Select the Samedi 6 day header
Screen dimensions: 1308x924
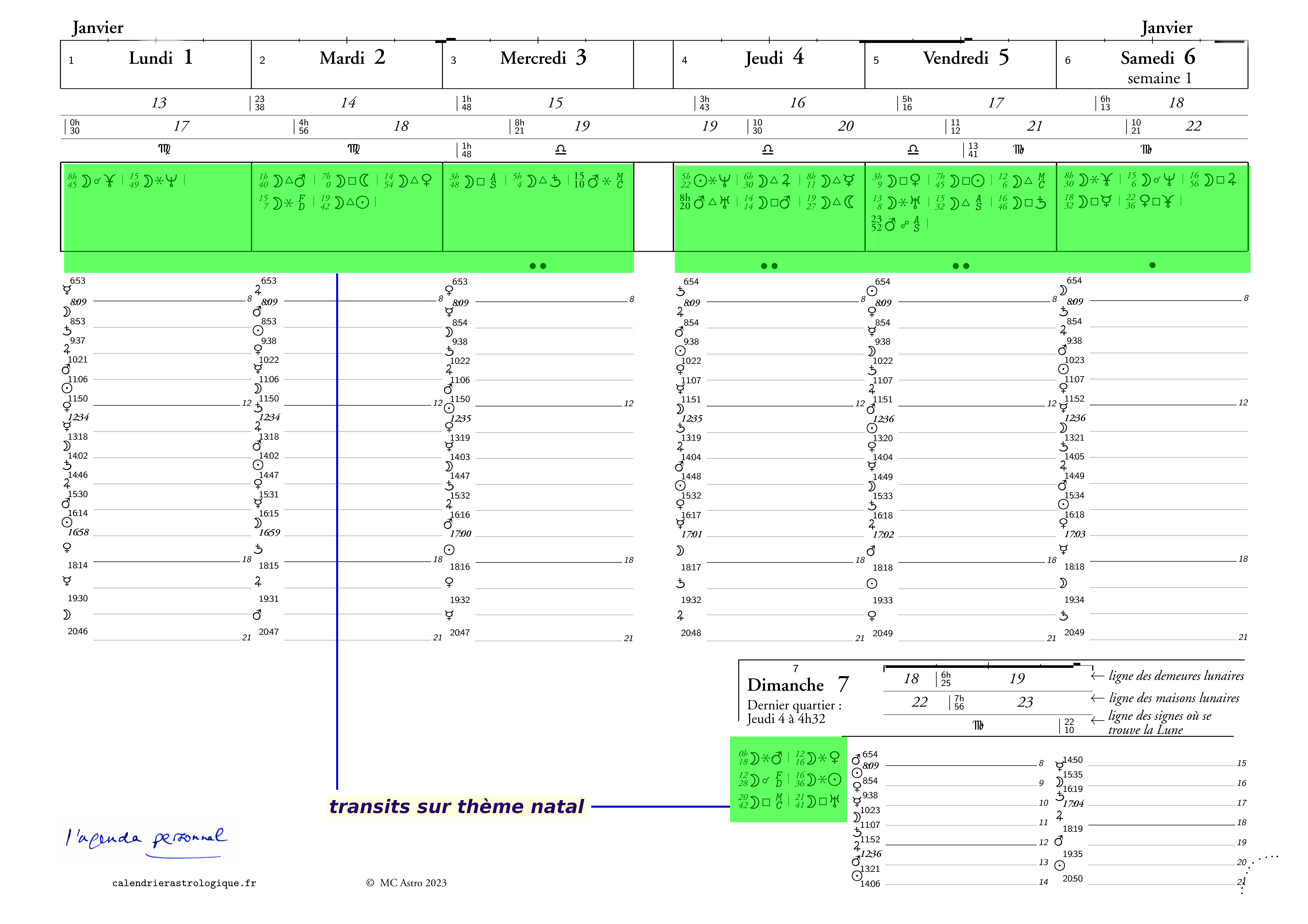point(1152,64)
